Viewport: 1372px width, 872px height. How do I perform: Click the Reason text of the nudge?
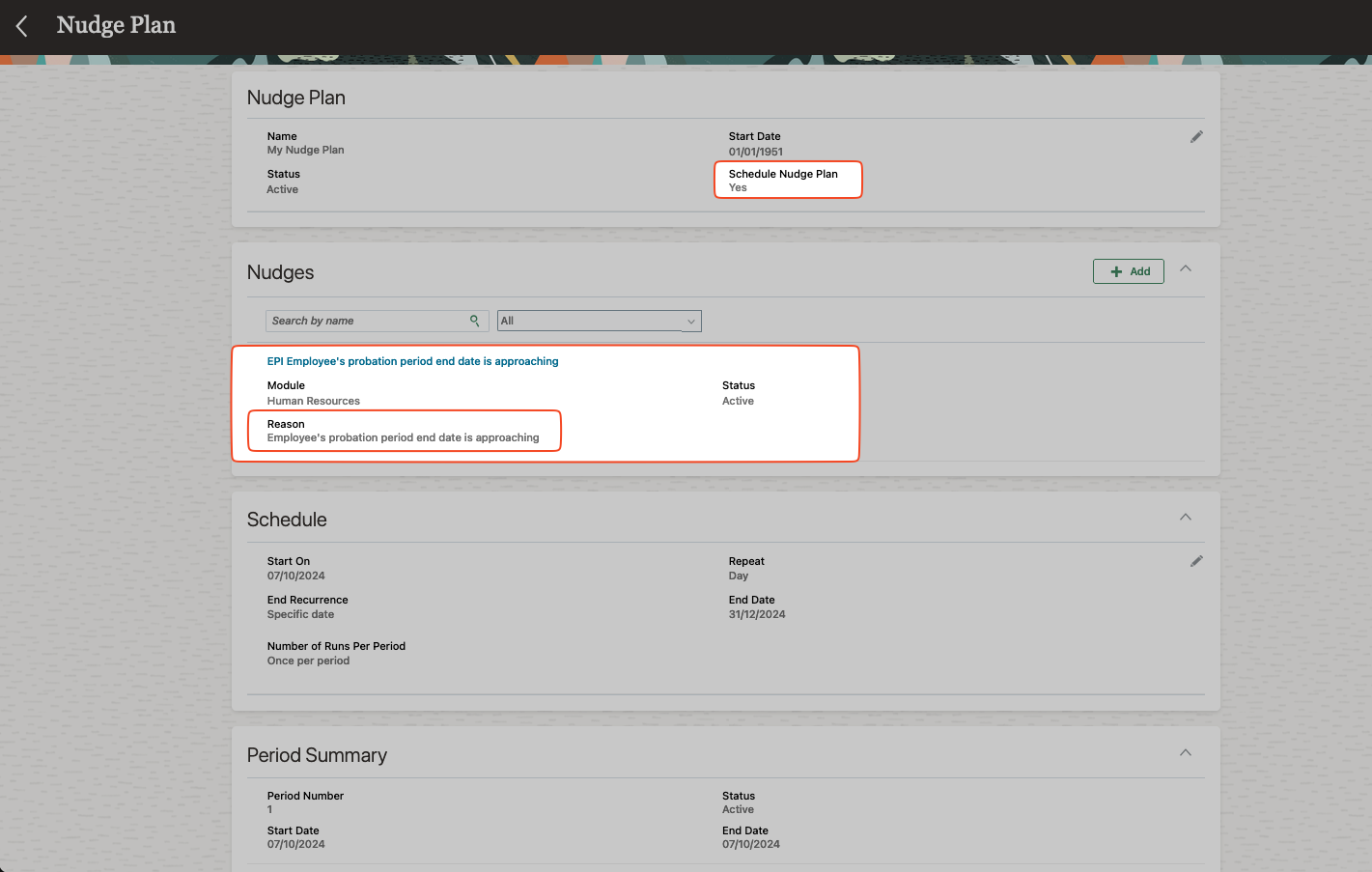click(403, 437)
